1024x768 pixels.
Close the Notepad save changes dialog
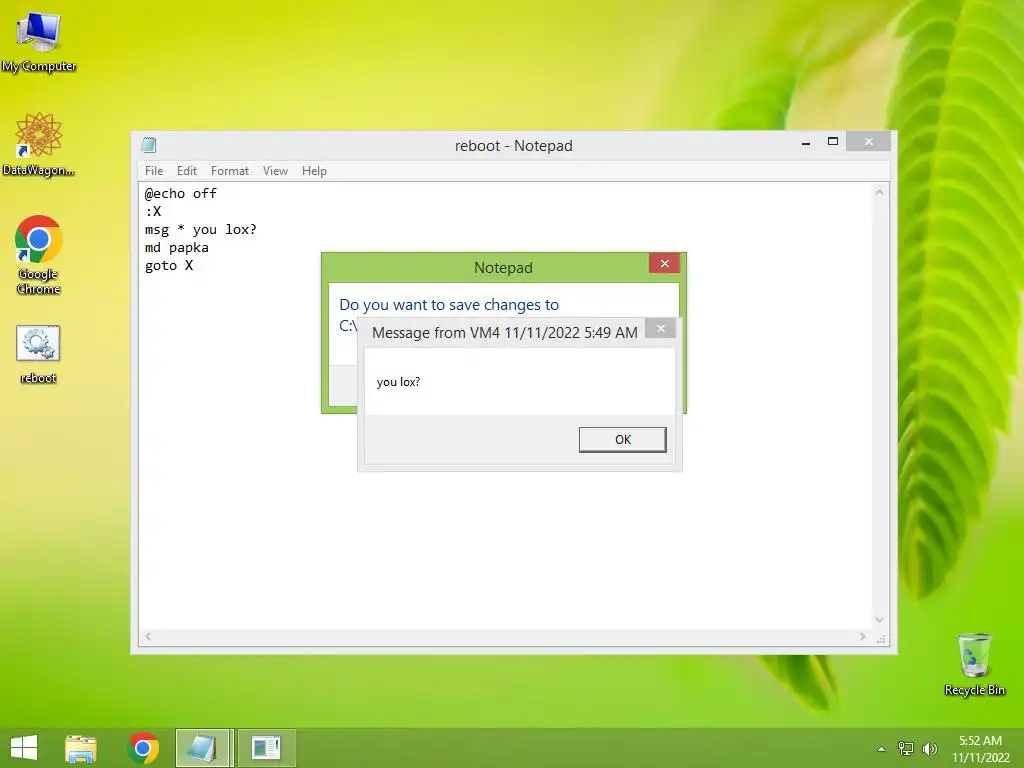664,263
